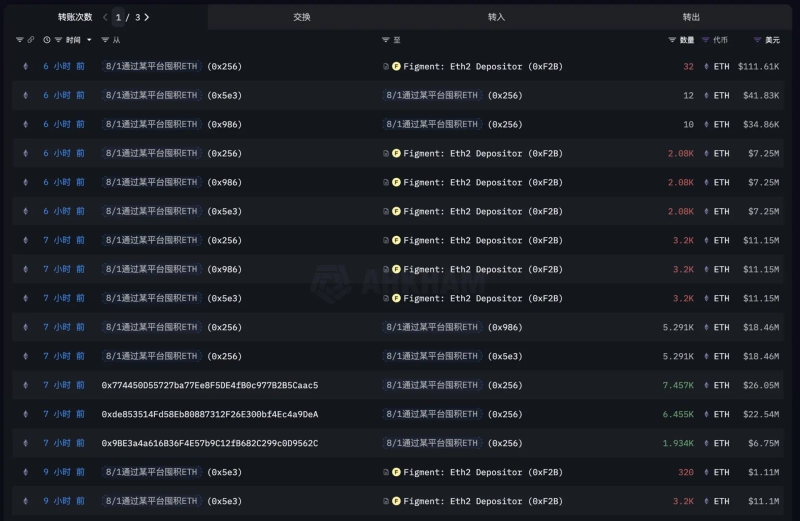Click the link filter icon in header
The image size is (800, 521).
tap(31, 40)
